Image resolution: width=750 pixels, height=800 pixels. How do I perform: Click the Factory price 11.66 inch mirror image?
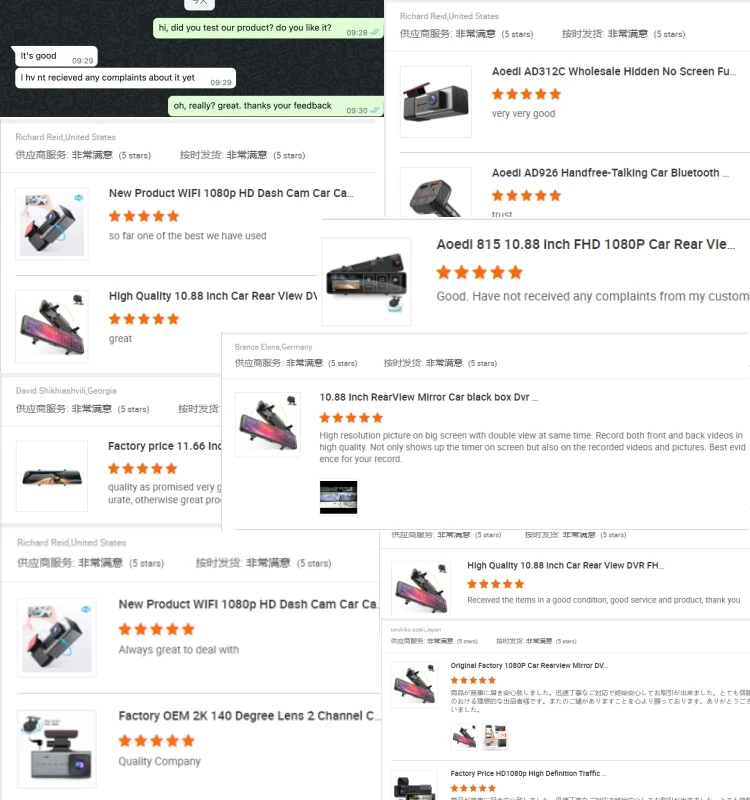point(52,476)
